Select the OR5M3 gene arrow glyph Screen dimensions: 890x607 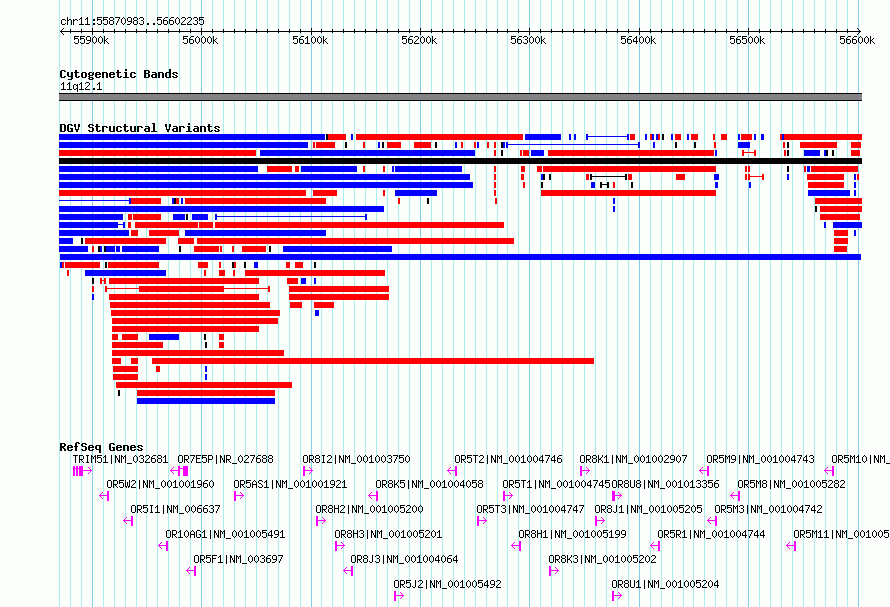click(x=712, y=521)
